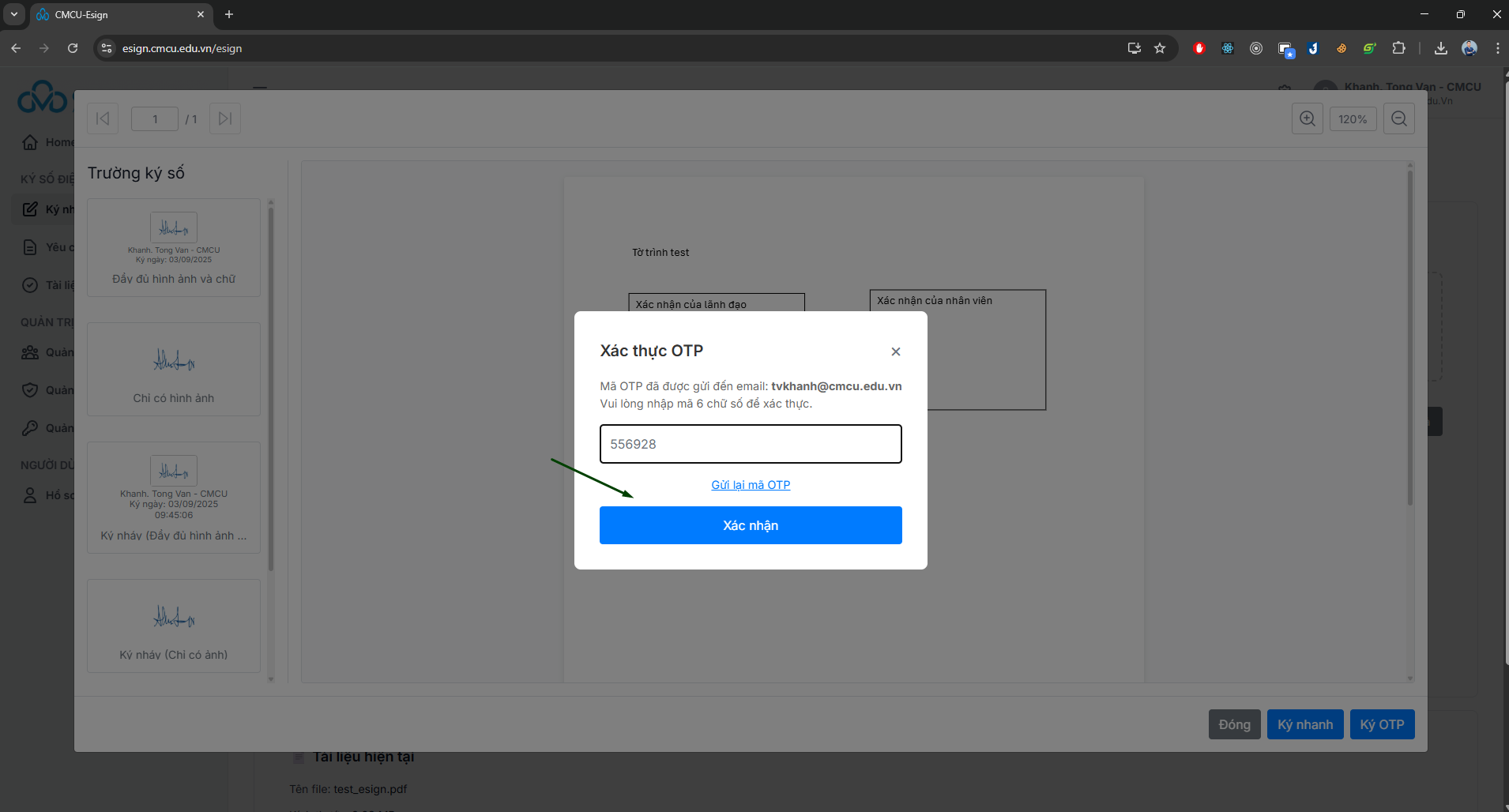Image resolution: width=1509 pixels, height=812 pixels.
Task: Select 'Ký nháy (Chỉ có ảnh)' signature thumbnail
Action: (174, 626)
